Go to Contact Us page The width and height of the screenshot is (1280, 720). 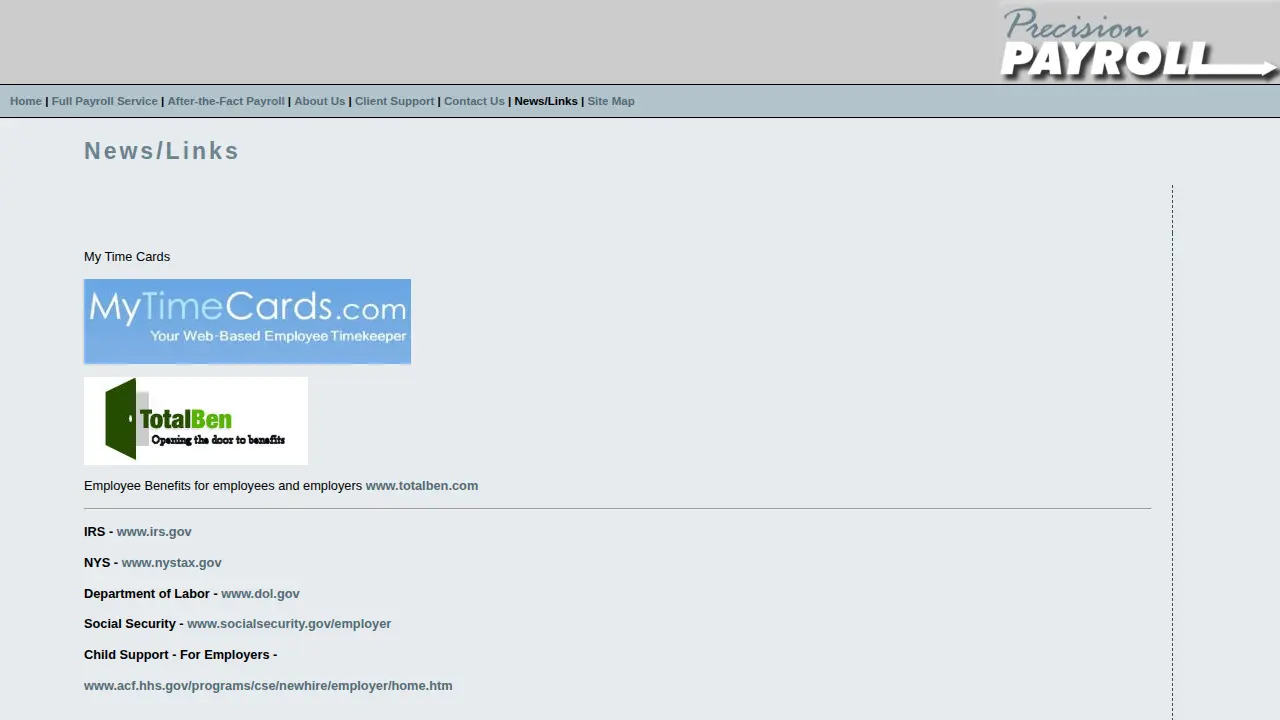474,101
